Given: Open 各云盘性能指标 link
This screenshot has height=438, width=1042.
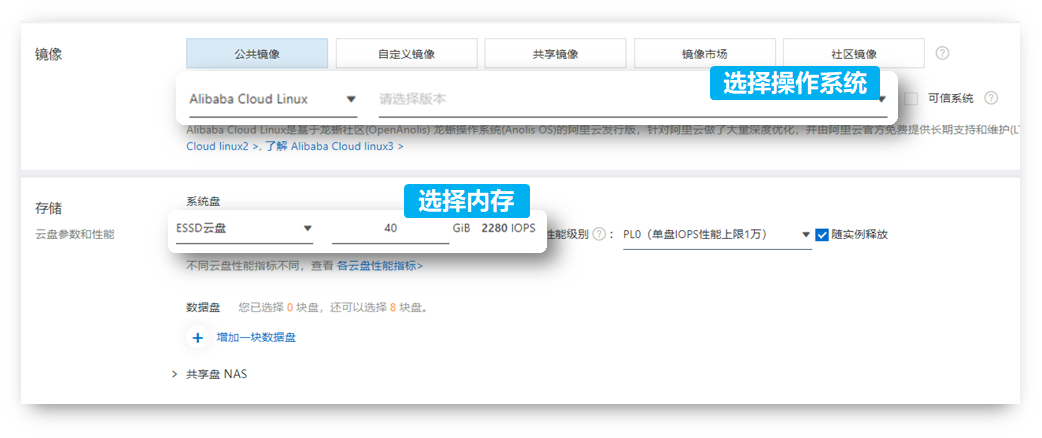Looking at the screenshot, I should (379, 266).
